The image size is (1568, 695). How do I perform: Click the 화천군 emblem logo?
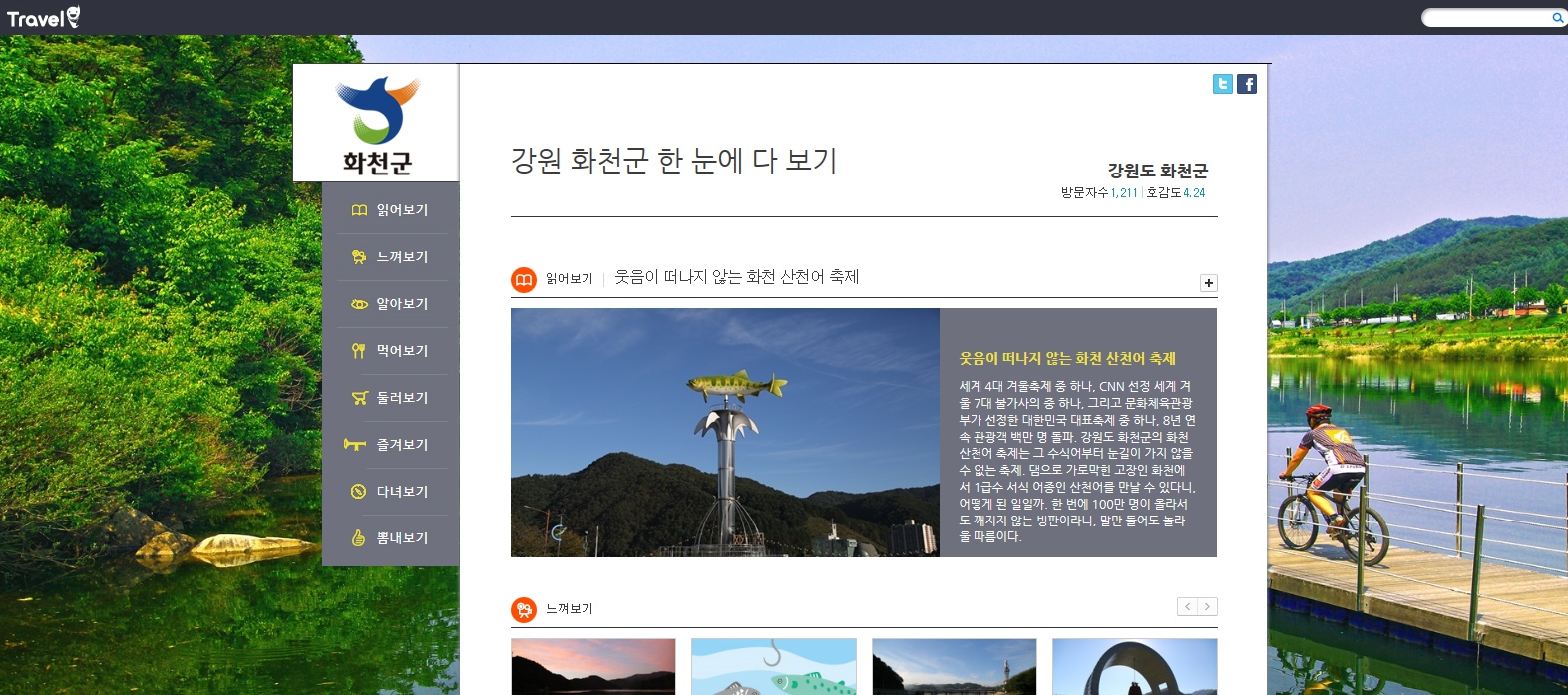[377, 123]
